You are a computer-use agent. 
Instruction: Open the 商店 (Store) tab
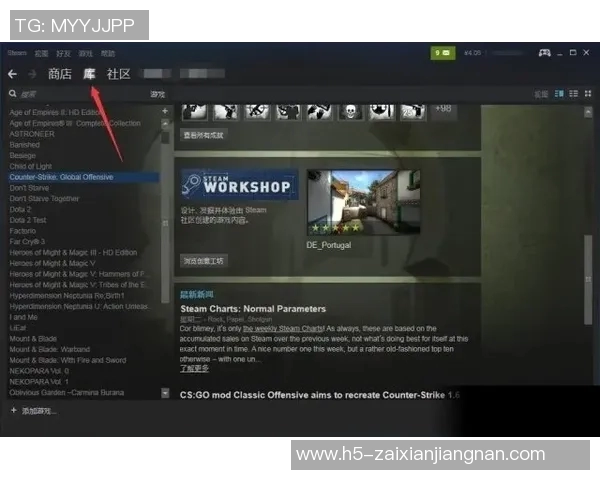coord(60,74)
